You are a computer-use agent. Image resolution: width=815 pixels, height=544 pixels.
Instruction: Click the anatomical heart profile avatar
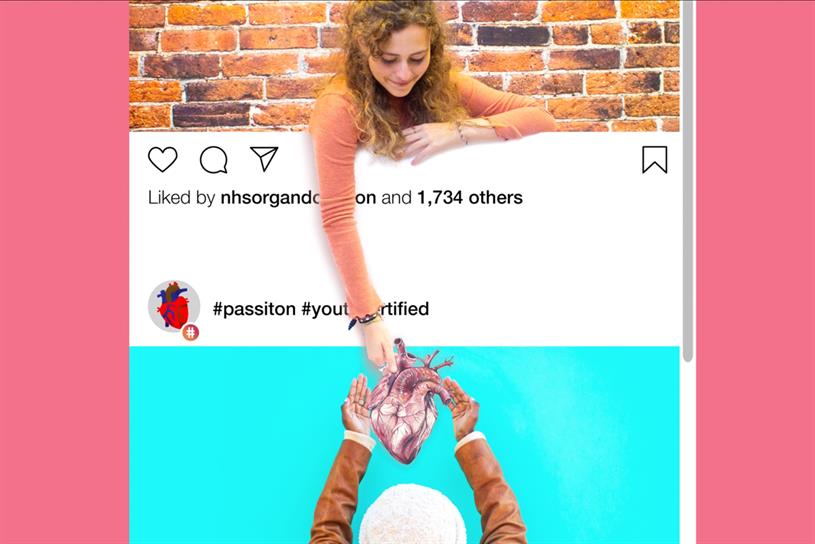pos(174,306)
